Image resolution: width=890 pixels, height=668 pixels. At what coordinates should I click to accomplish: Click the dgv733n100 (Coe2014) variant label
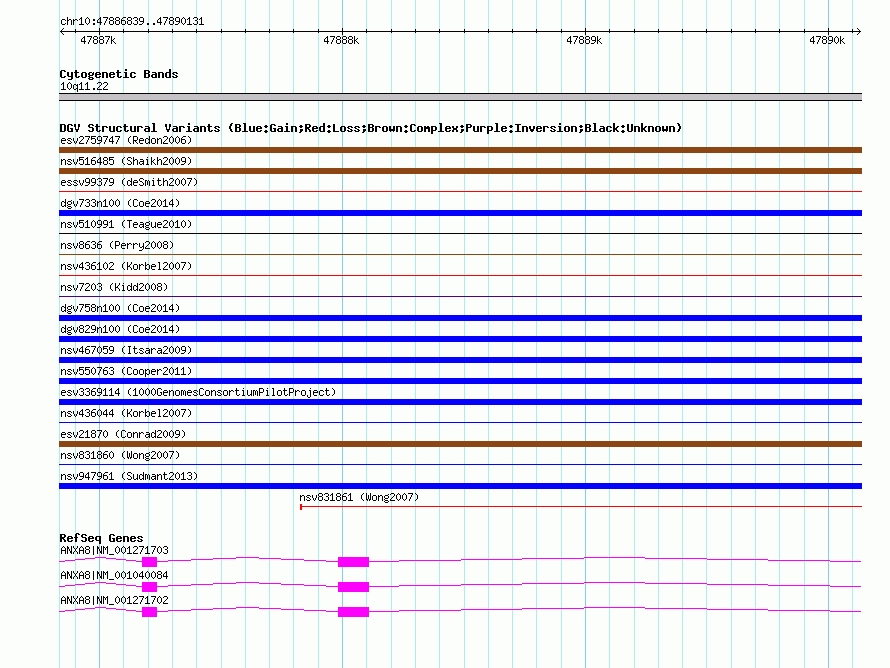pos(120,203)
